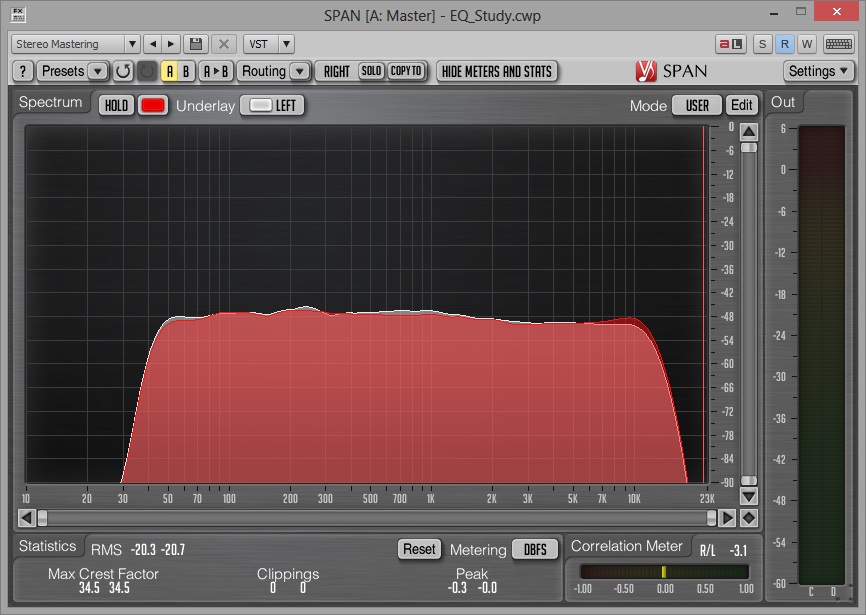Screen dimensions: 866x615
Task: Go to the previous preset arrow
Action: [152, 44]
